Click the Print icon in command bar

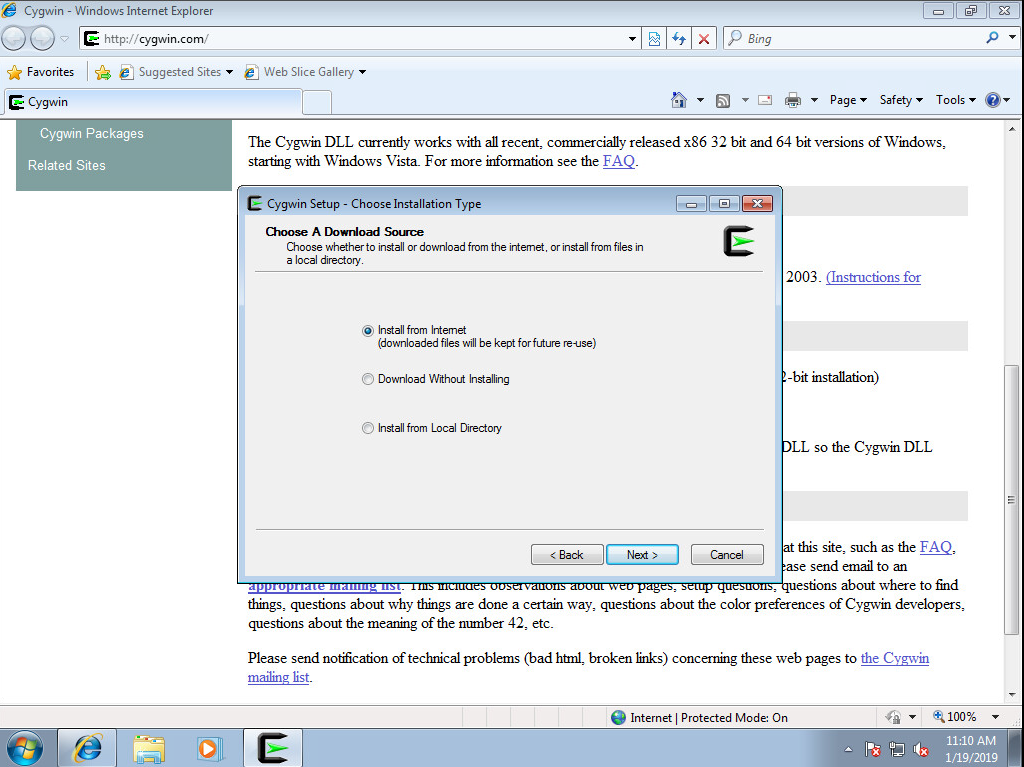click(793, 100)
